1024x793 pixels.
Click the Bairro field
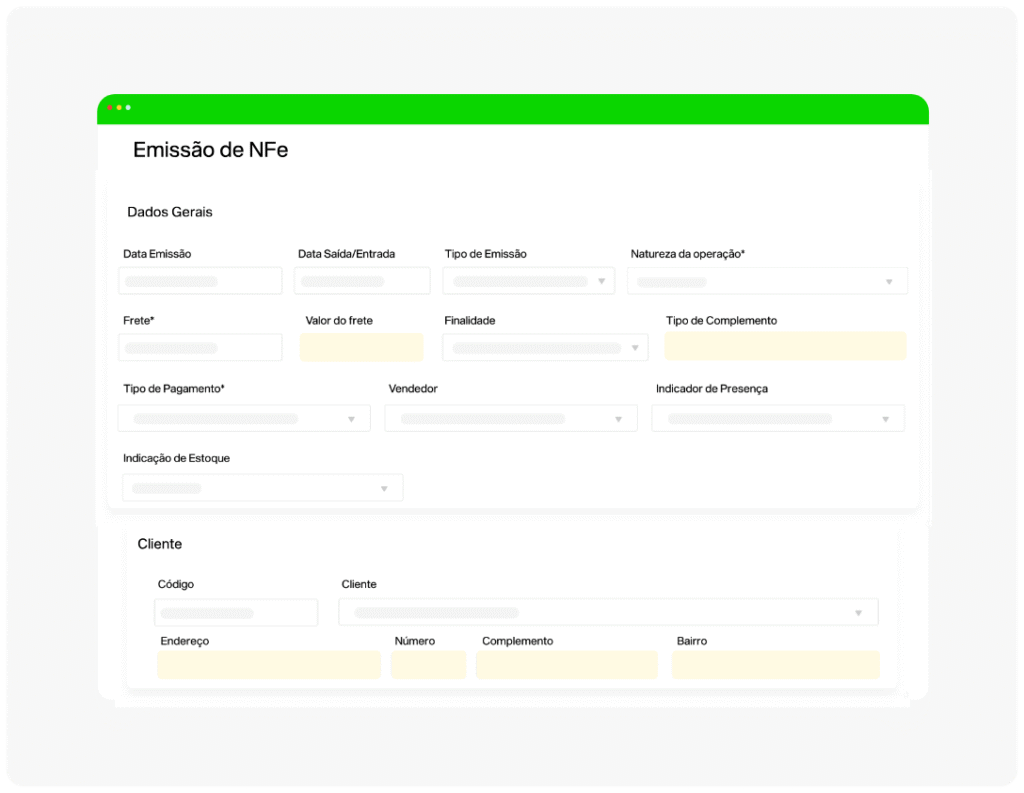776,665
